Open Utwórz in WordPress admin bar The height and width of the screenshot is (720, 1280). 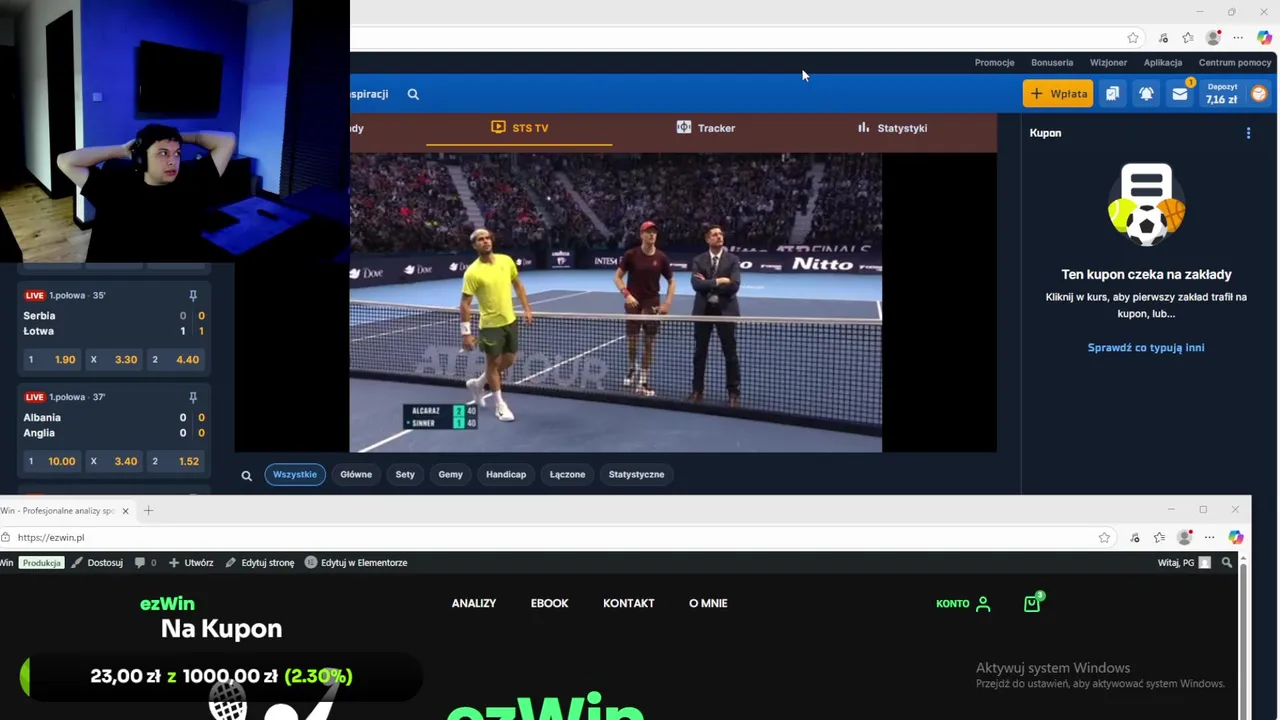click(x=191, y=563)
